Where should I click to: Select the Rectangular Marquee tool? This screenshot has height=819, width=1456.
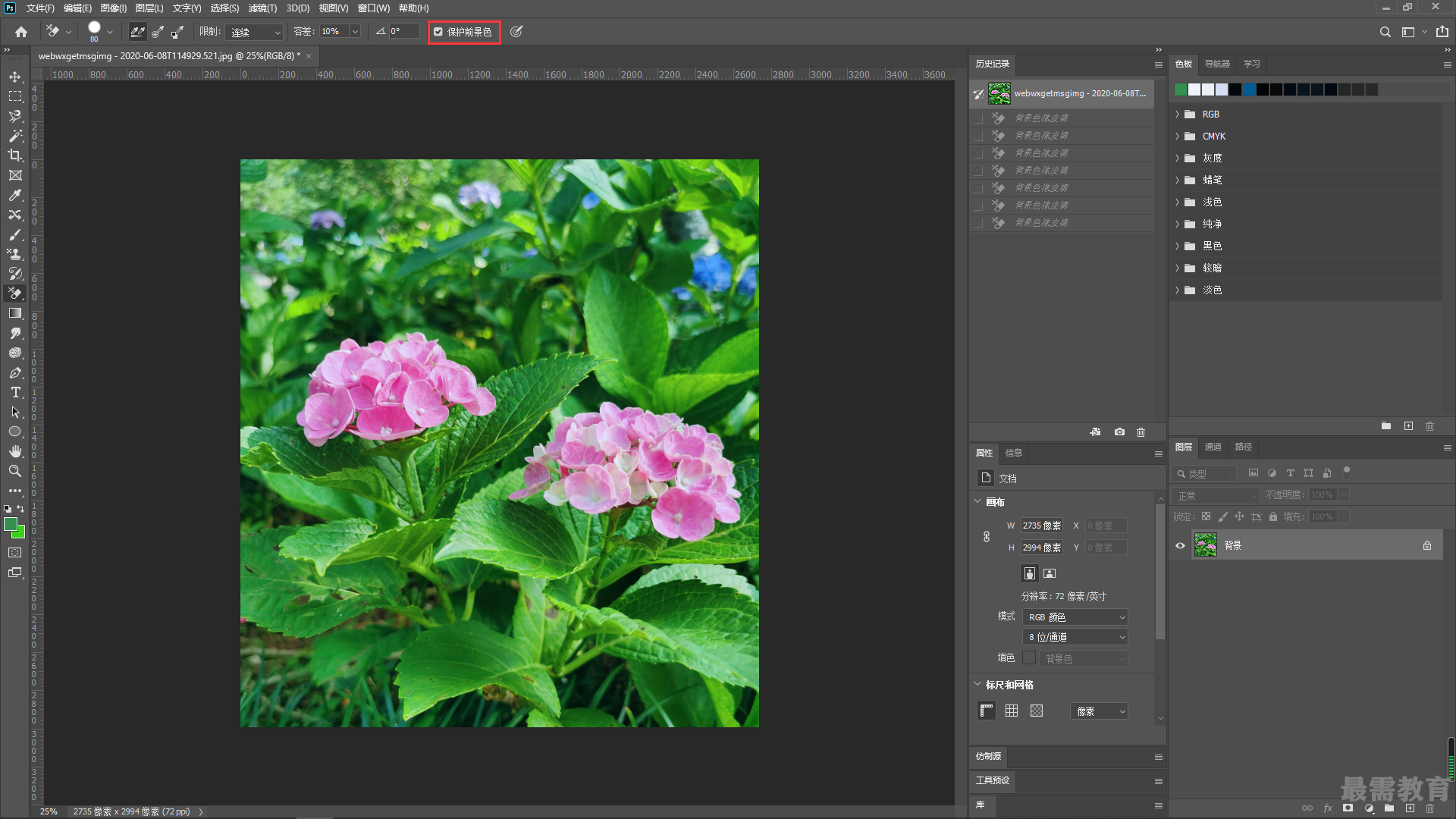tap(15, 96)
